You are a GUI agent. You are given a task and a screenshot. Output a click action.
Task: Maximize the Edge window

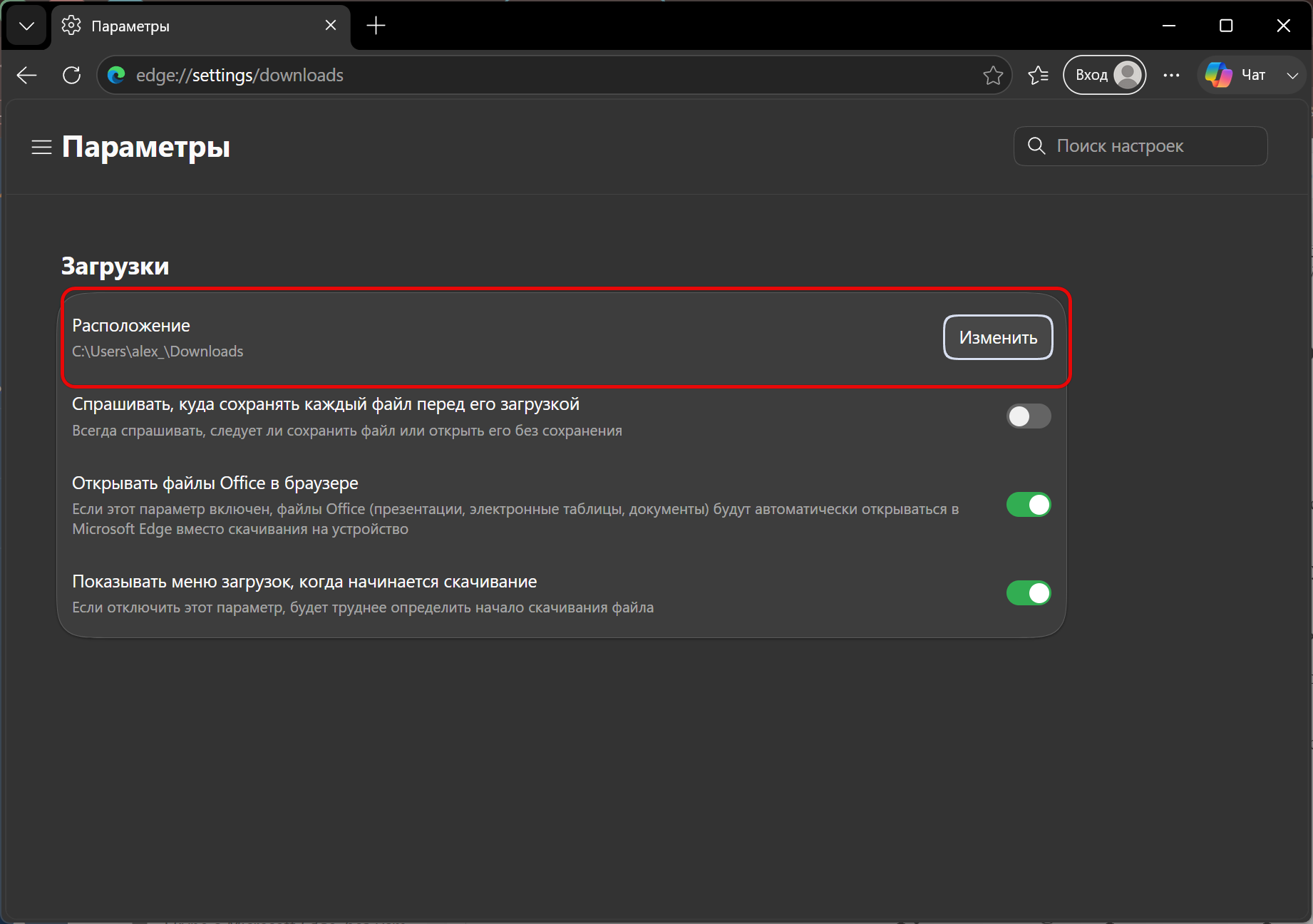click(1226, 26)
